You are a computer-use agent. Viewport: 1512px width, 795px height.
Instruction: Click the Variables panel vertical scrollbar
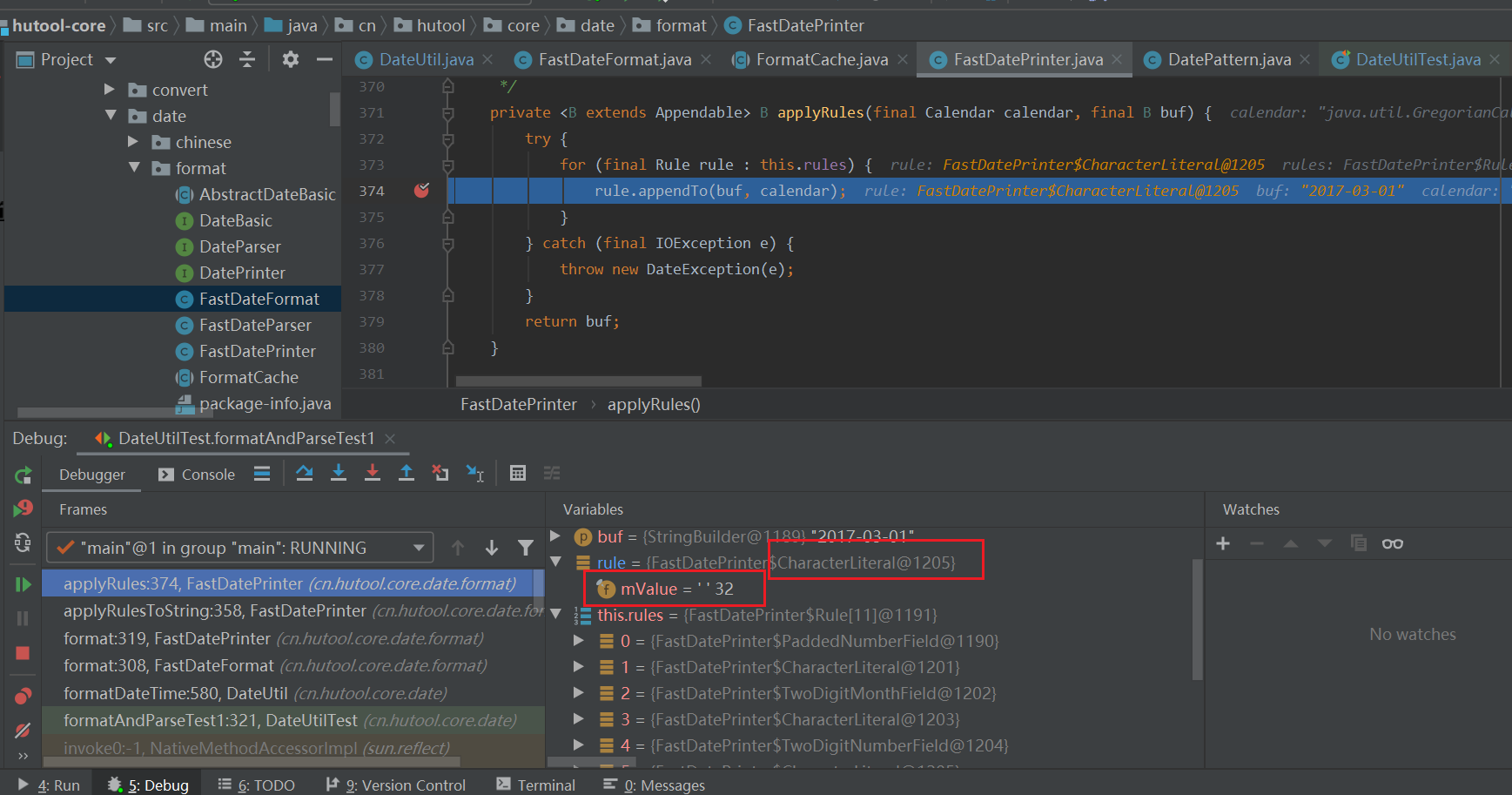point(1198,620)
